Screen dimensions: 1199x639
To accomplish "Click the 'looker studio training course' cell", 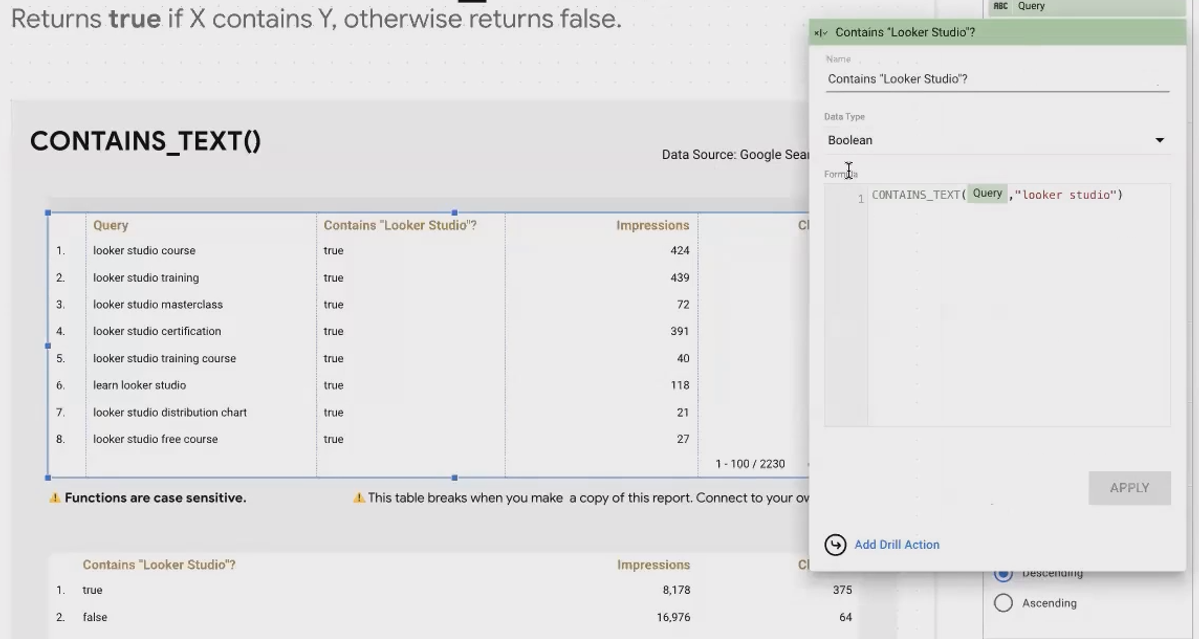I will [x=164, y=358].
